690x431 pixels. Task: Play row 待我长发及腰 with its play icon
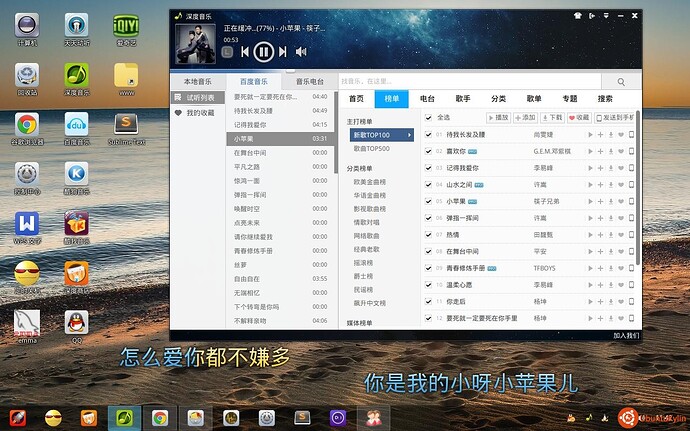590,135
